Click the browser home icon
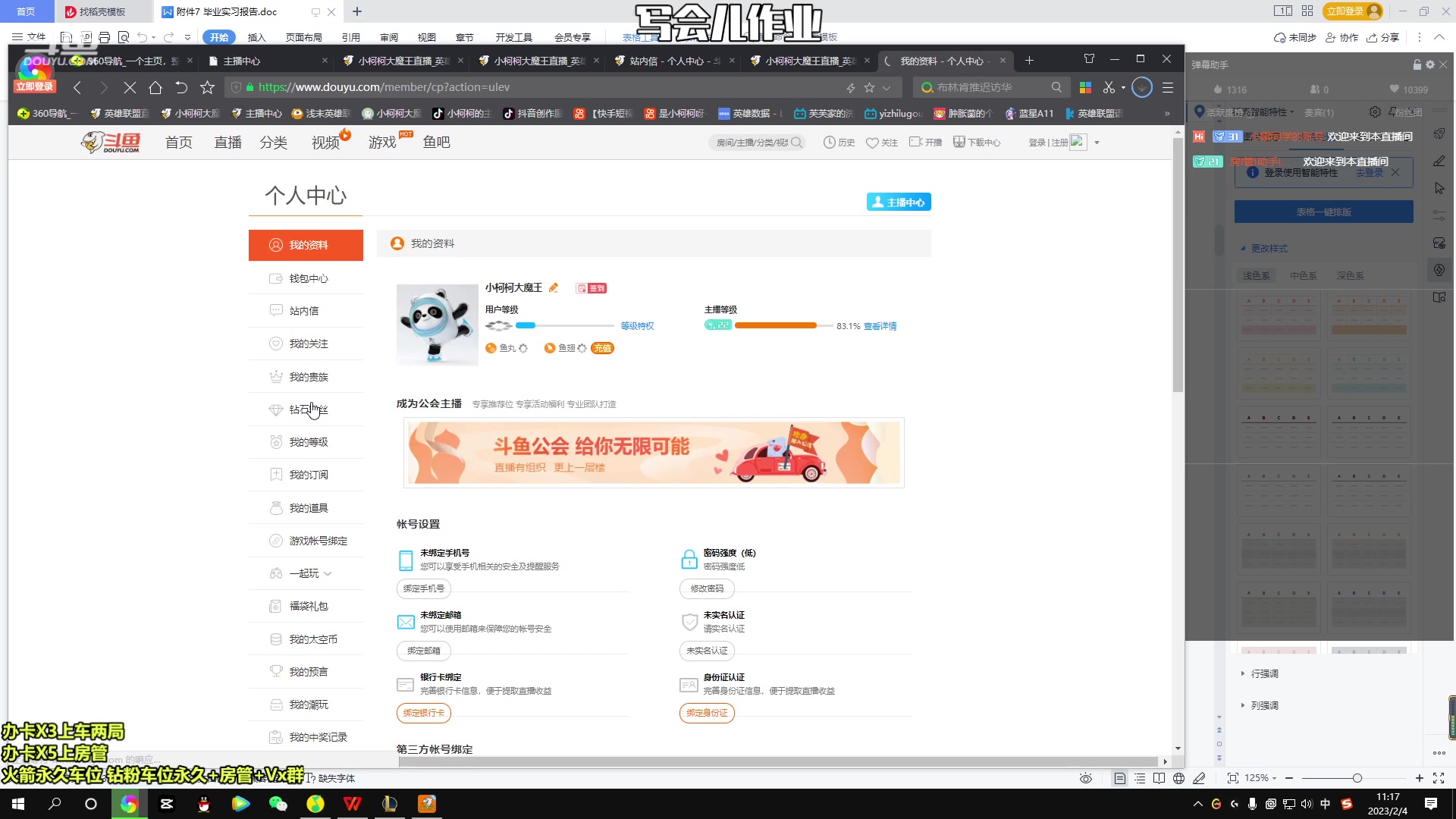Viewport: 1456px width, 819px height. point(155,88)
